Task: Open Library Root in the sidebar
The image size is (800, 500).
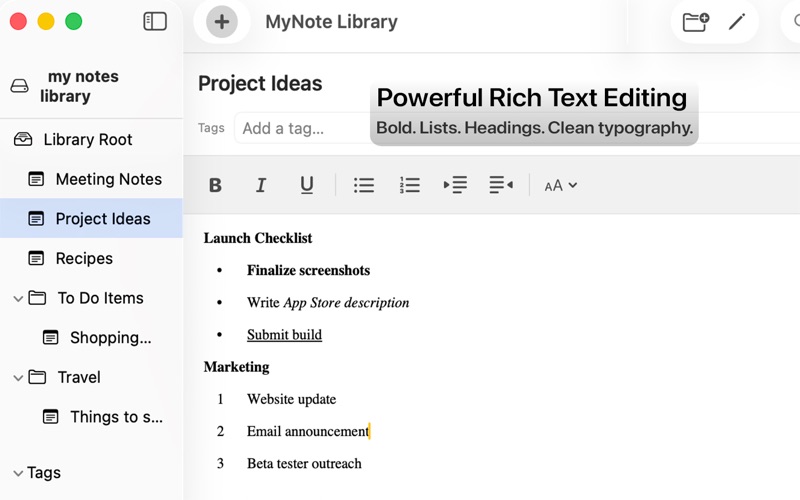Action: point(87,139)
